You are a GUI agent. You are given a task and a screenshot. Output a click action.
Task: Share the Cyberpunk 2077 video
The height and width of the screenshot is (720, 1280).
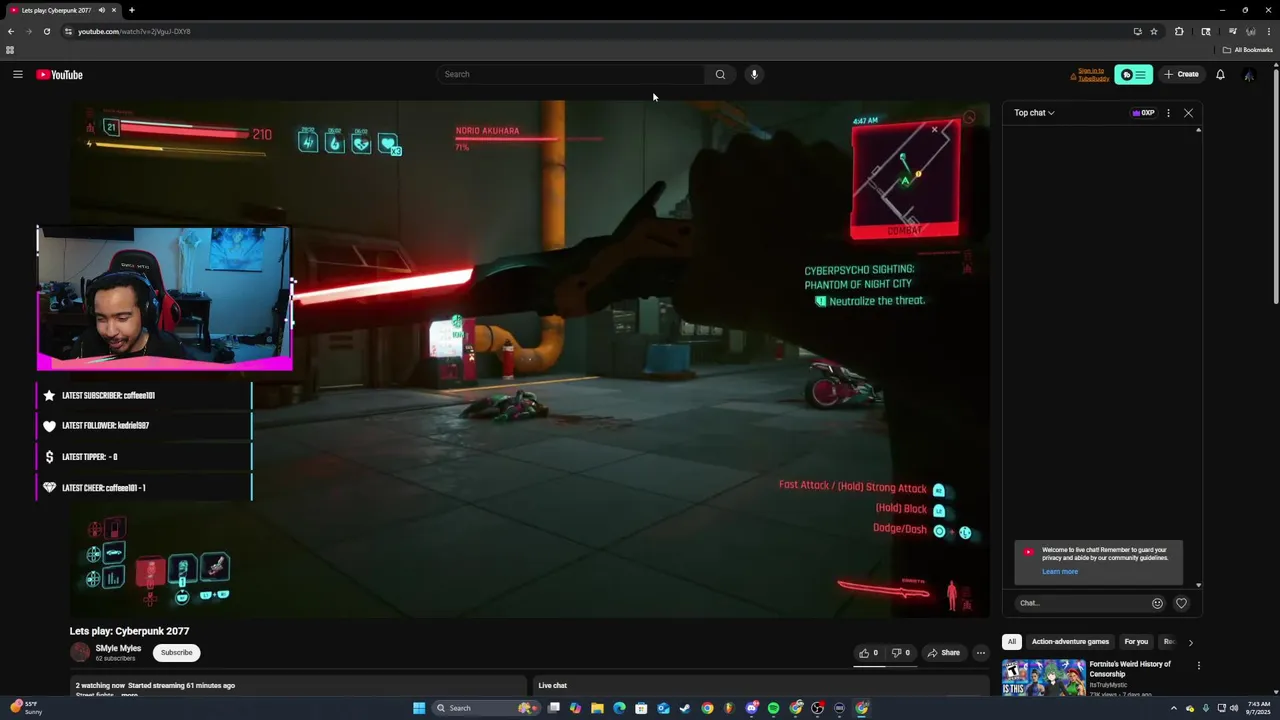pyautogui.click(x=943, y=653)
